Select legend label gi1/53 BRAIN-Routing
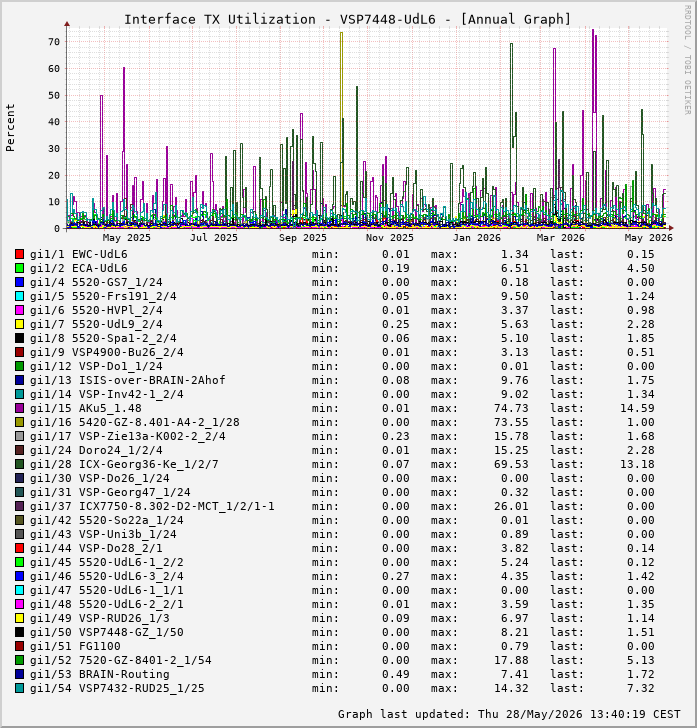This screenshot has height=728, width=697. pos(100,674)
